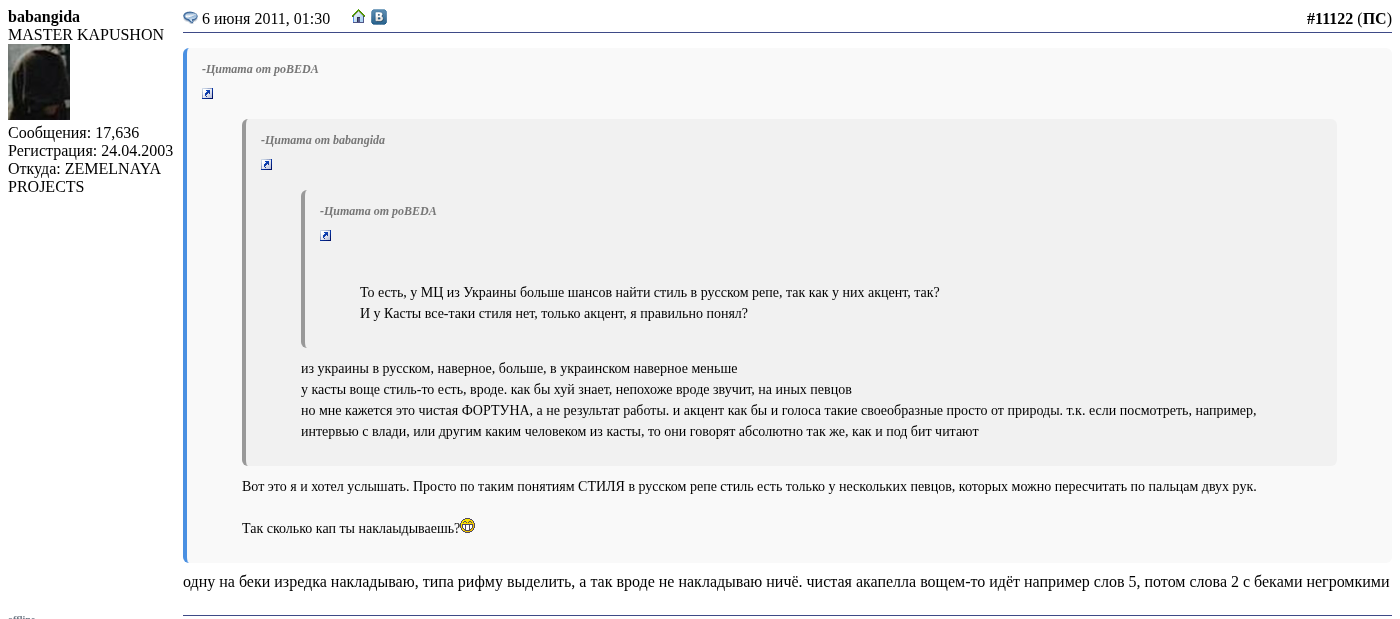Click the post date '6 июня 2011, 01:30'
This screenshot has width=1400, height=619.
(266, 19)
